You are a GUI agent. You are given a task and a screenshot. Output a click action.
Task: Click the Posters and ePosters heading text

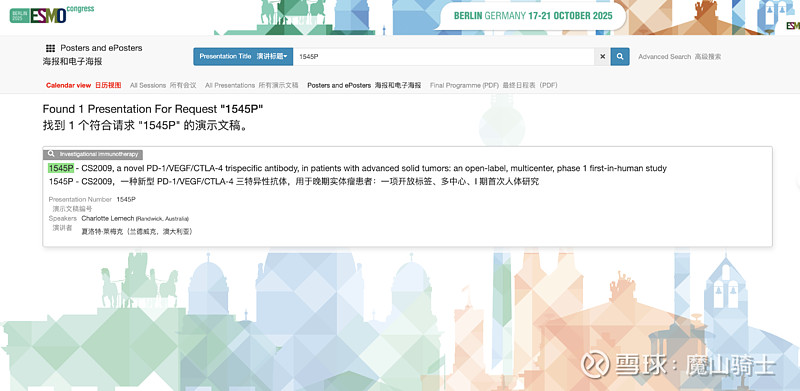(x=101, y=48)
